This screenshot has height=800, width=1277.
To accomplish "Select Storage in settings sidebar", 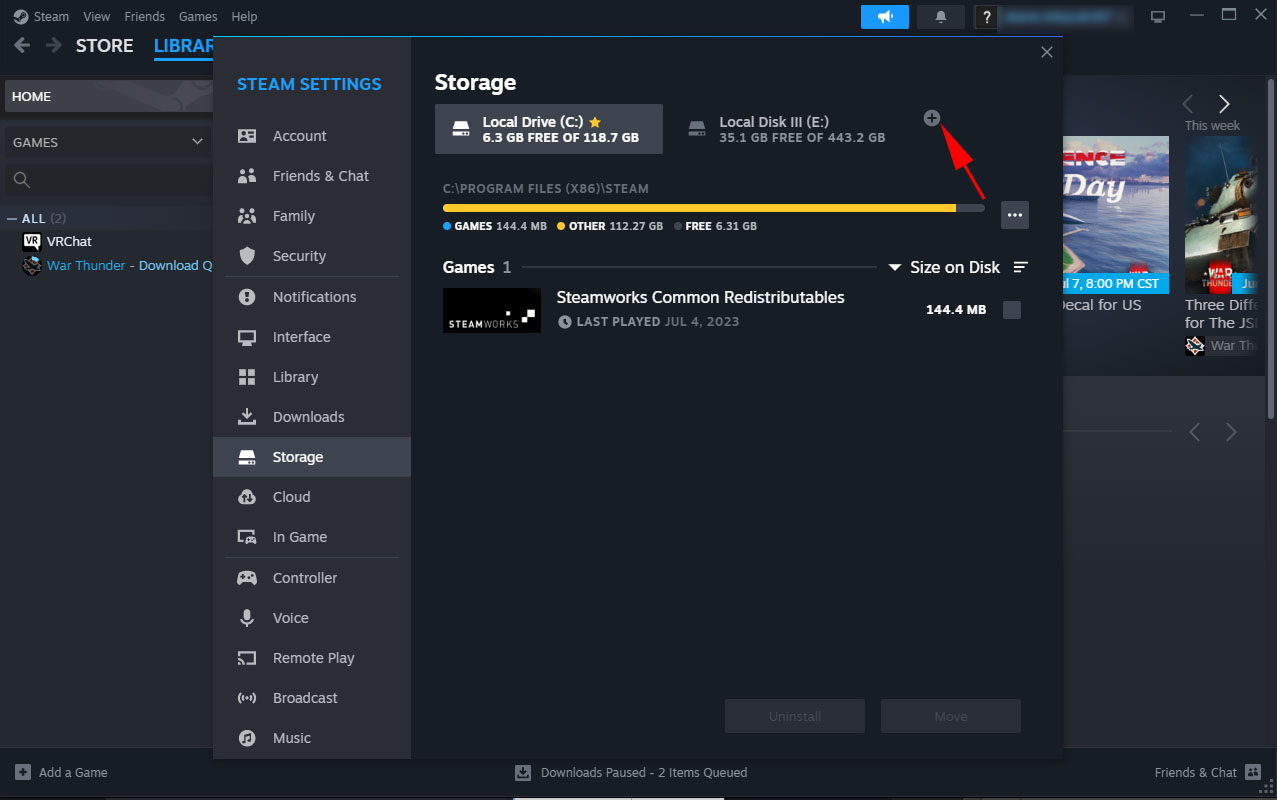I will [312, 457].
